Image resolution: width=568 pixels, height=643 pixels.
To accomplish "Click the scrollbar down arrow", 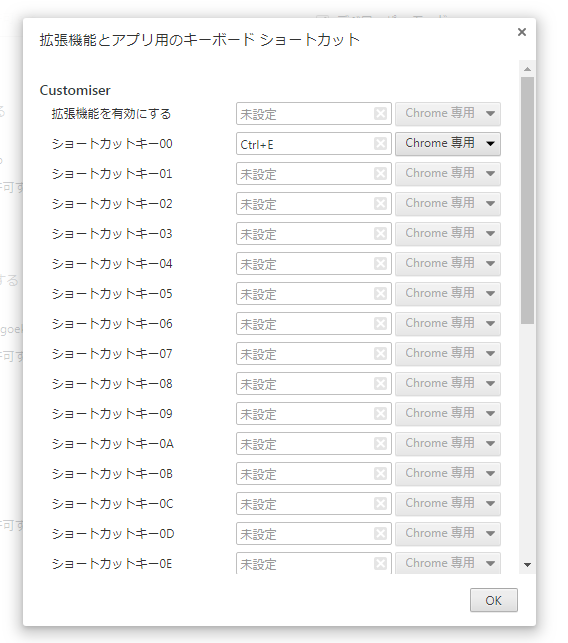I will click(527, 565).
